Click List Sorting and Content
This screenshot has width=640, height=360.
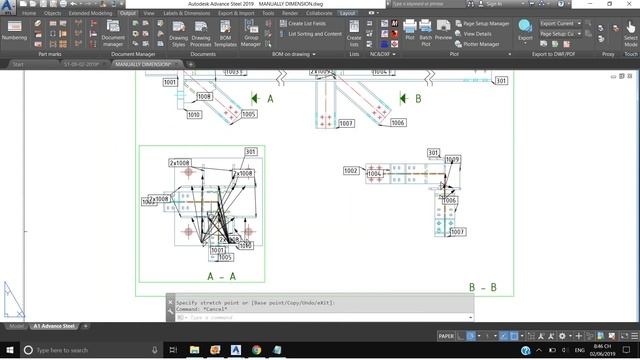[311, 33]
